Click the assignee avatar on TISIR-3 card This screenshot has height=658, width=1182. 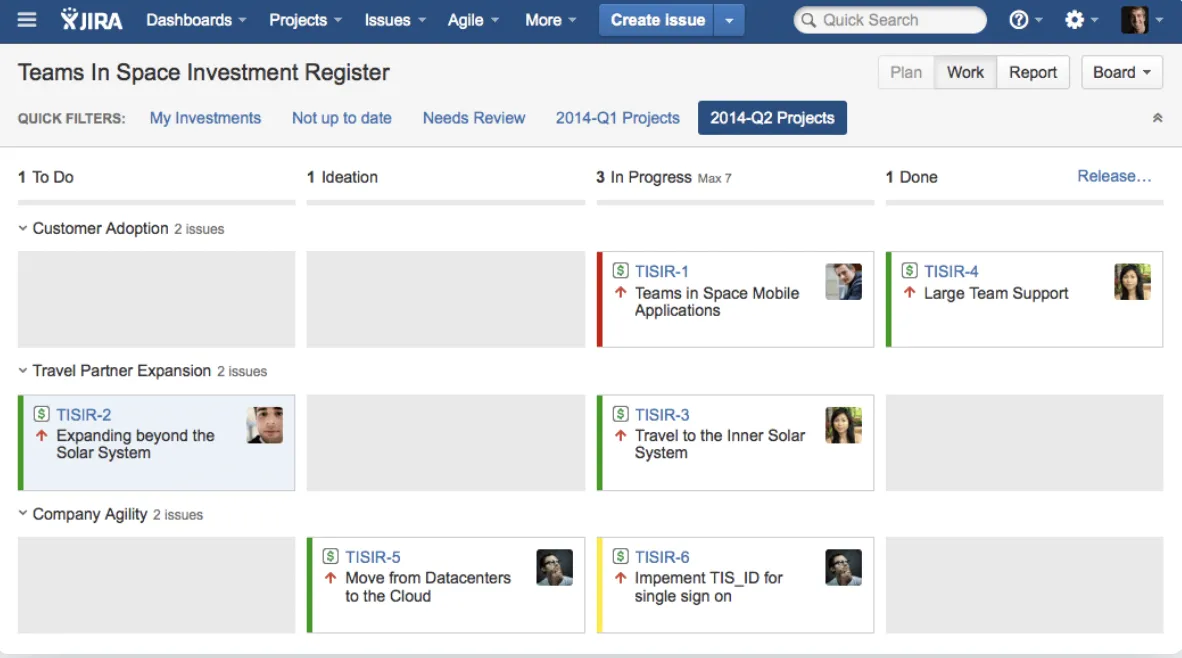844,425
